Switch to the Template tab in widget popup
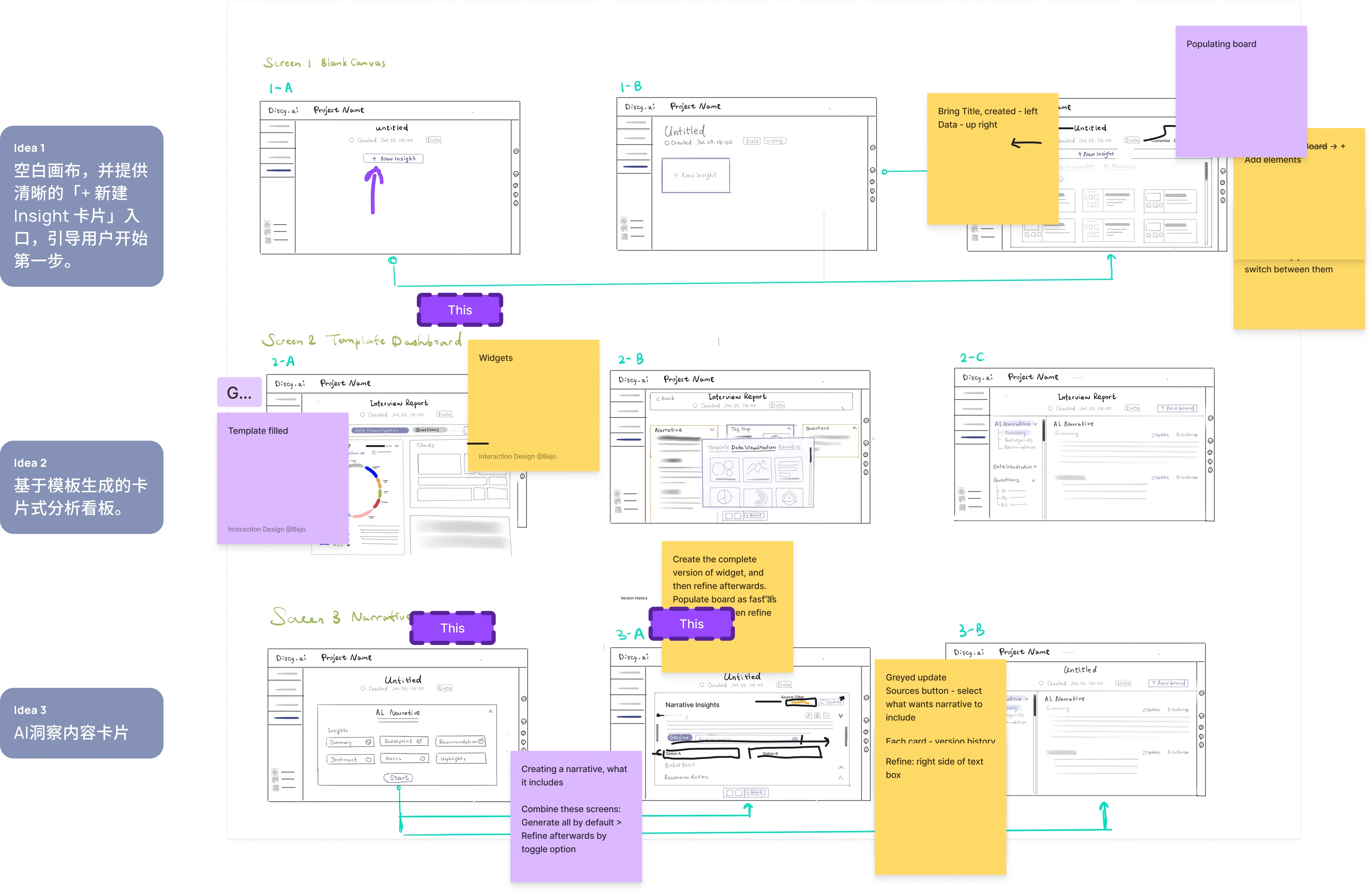 coord(718,447)
